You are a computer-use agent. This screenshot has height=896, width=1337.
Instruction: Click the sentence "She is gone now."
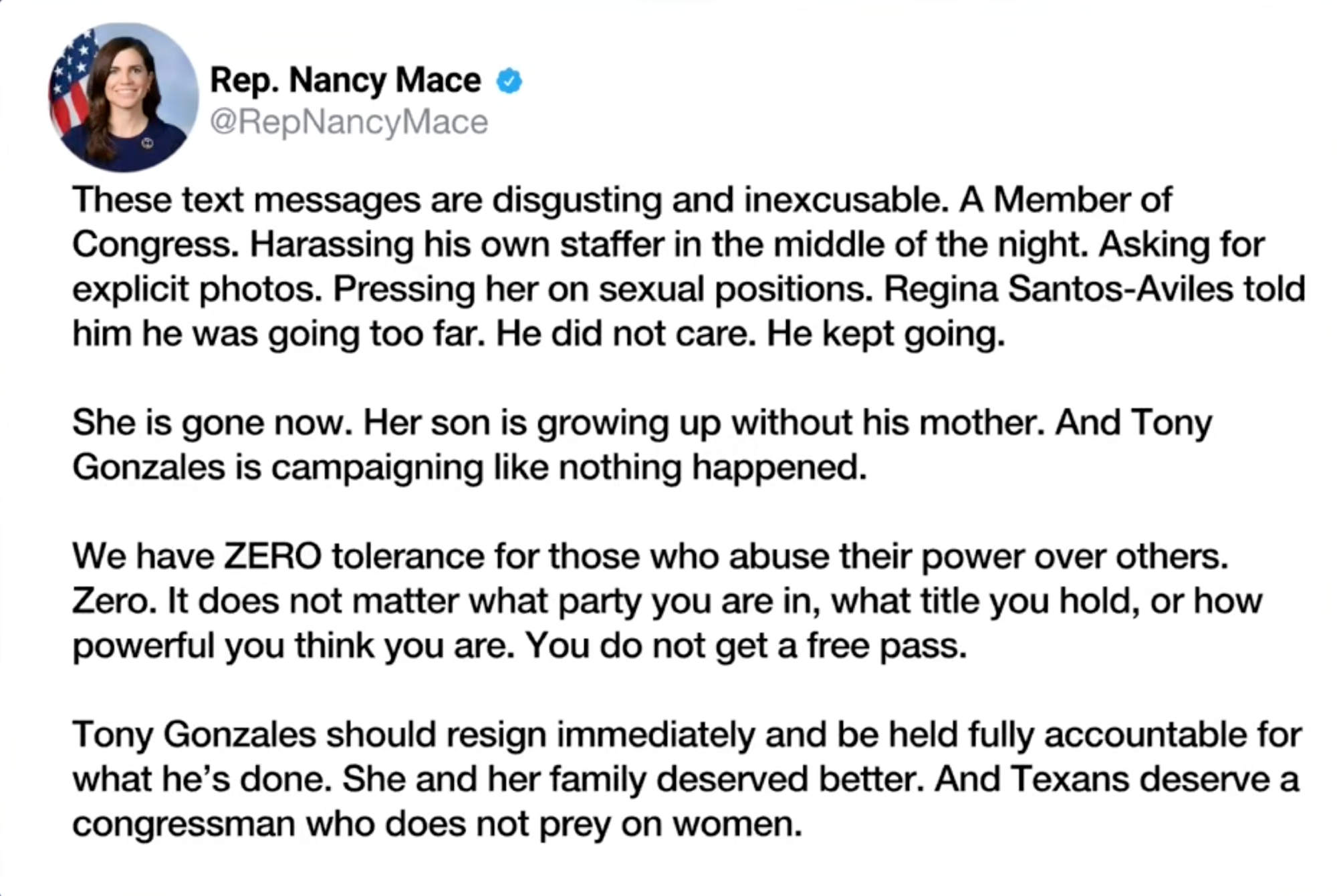[x=212, y=423]
